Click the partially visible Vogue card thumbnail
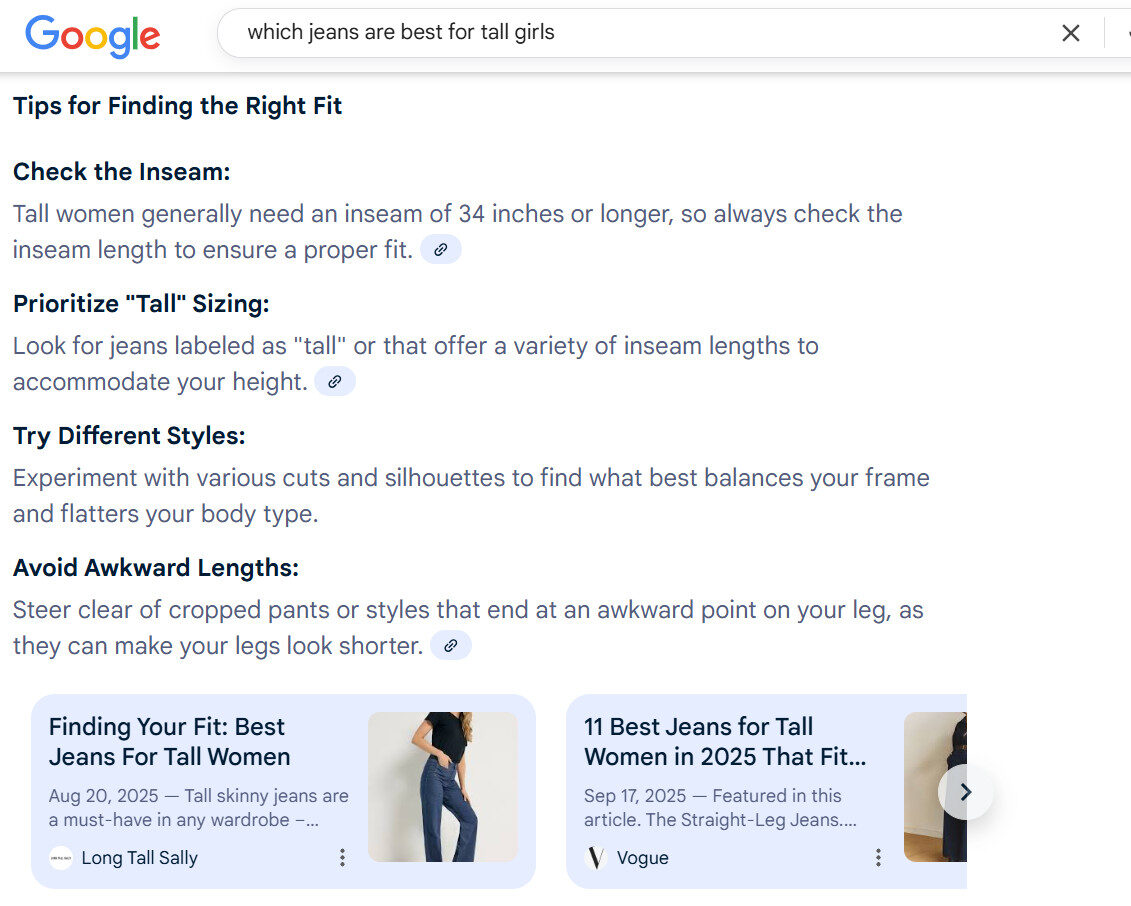This screenshot has height=906, width=1131. tap(934, 787)
